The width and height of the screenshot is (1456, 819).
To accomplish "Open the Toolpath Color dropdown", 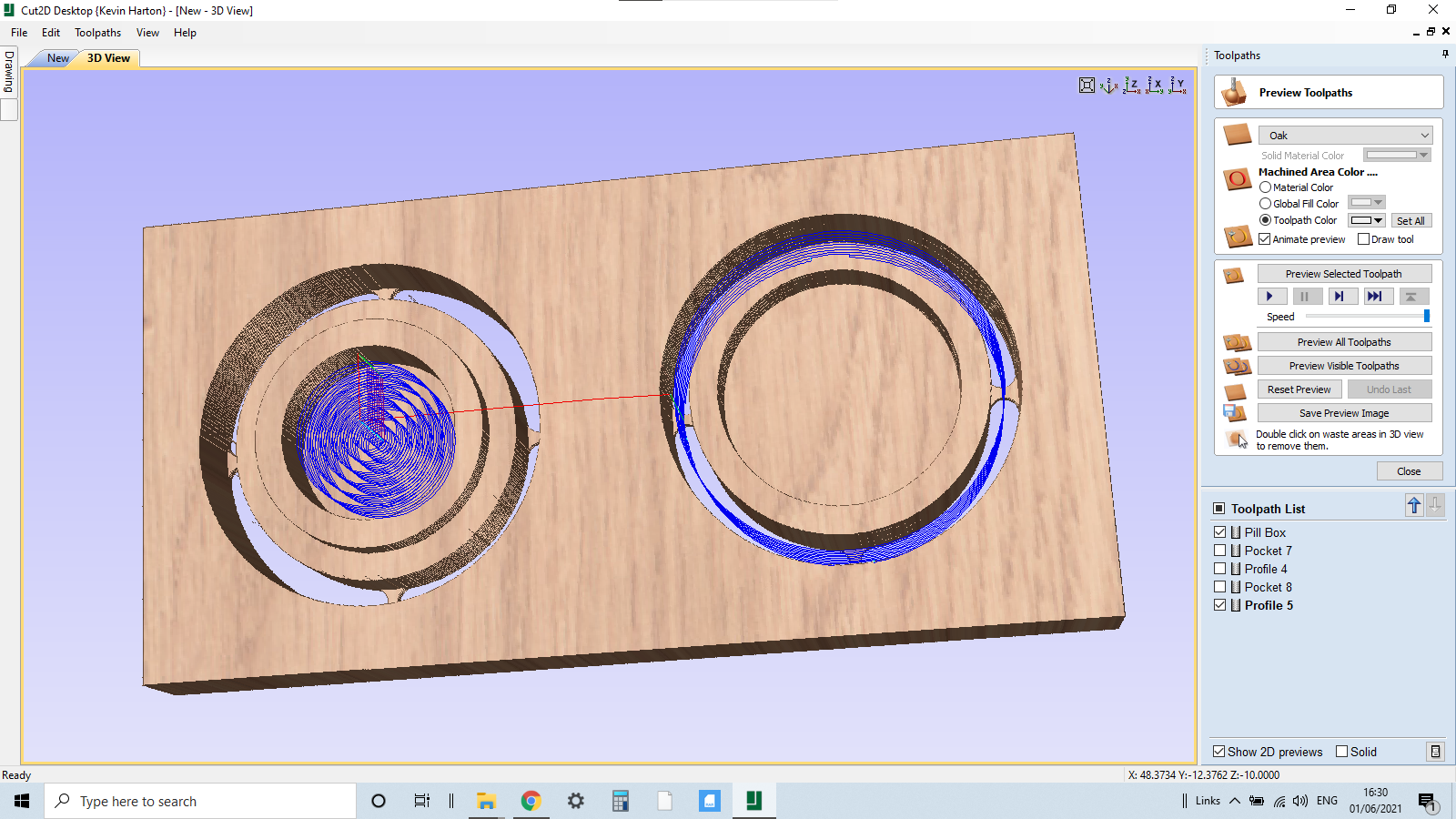I will pos(1377,219).
